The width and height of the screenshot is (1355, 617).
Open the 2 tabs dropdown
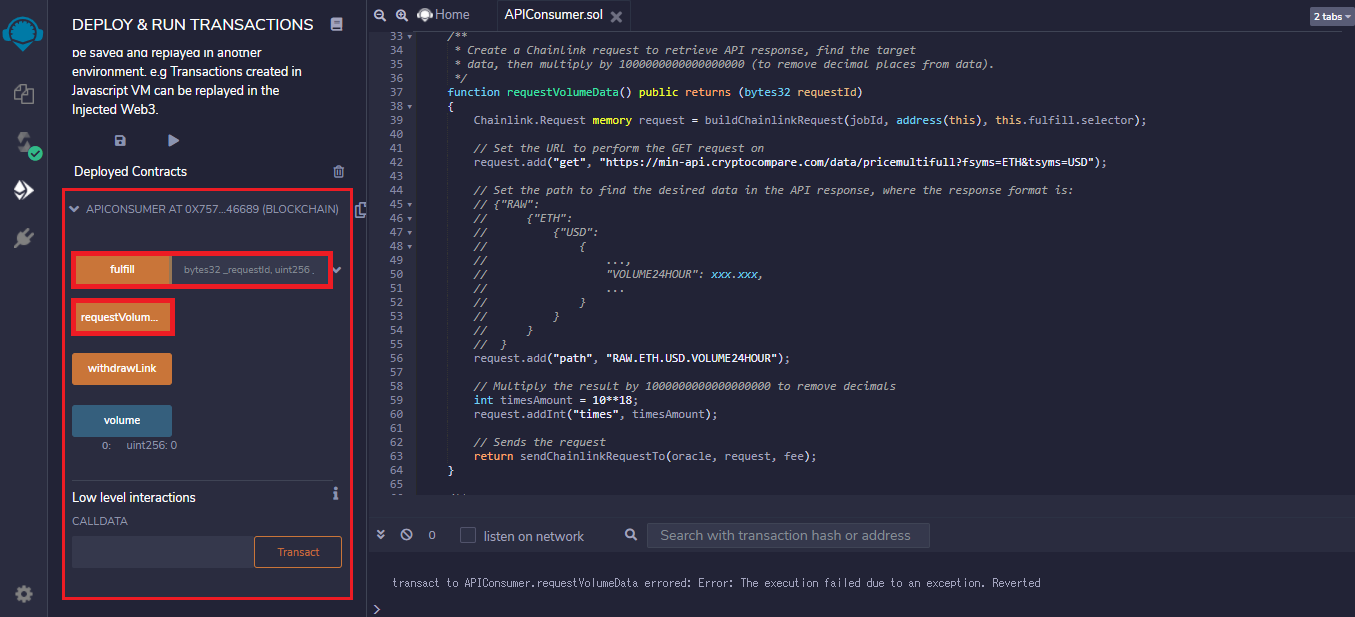(x=1331, y=16)
